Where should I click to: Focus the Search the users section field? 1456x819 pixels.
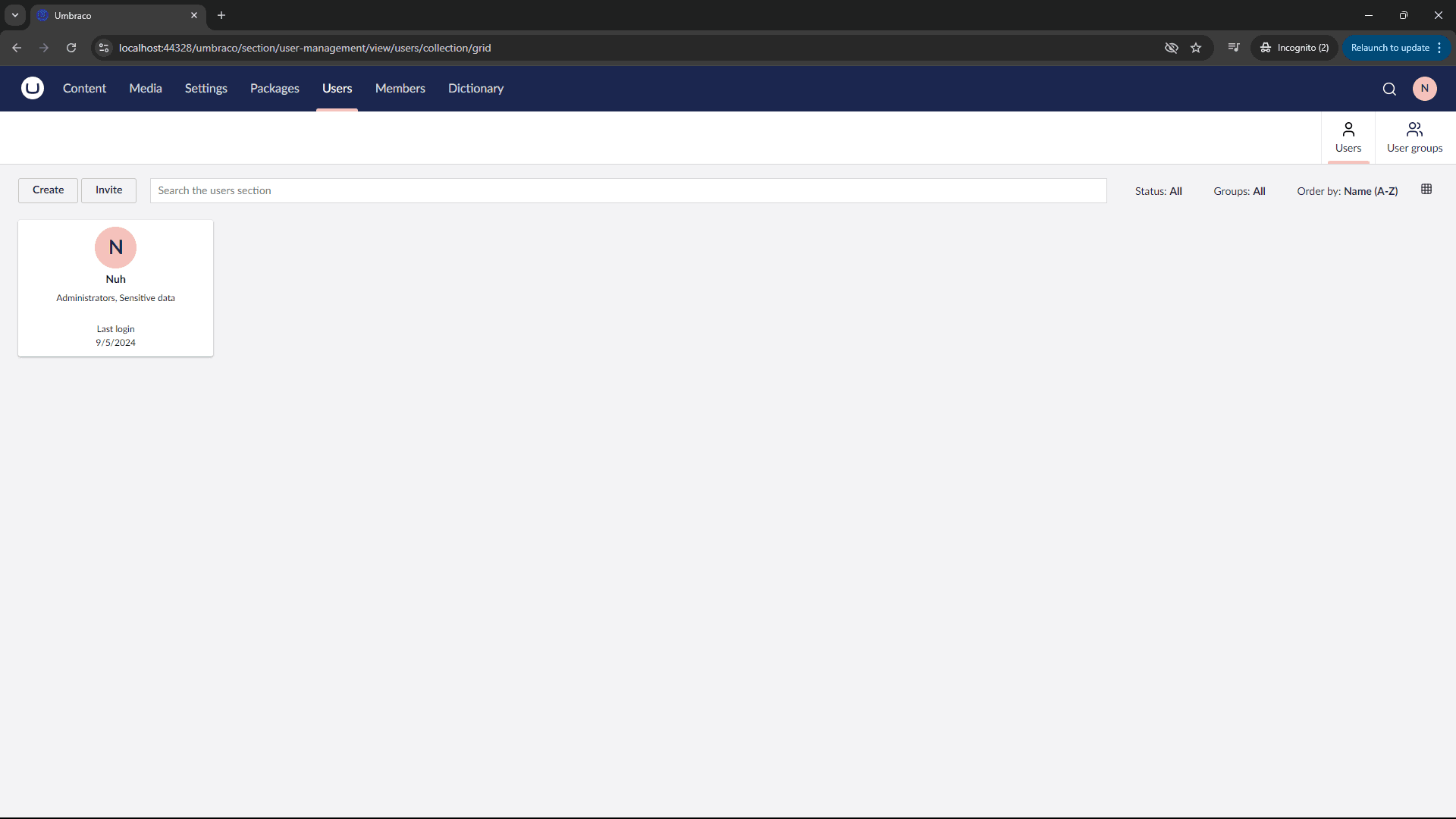tap(628, 191)
